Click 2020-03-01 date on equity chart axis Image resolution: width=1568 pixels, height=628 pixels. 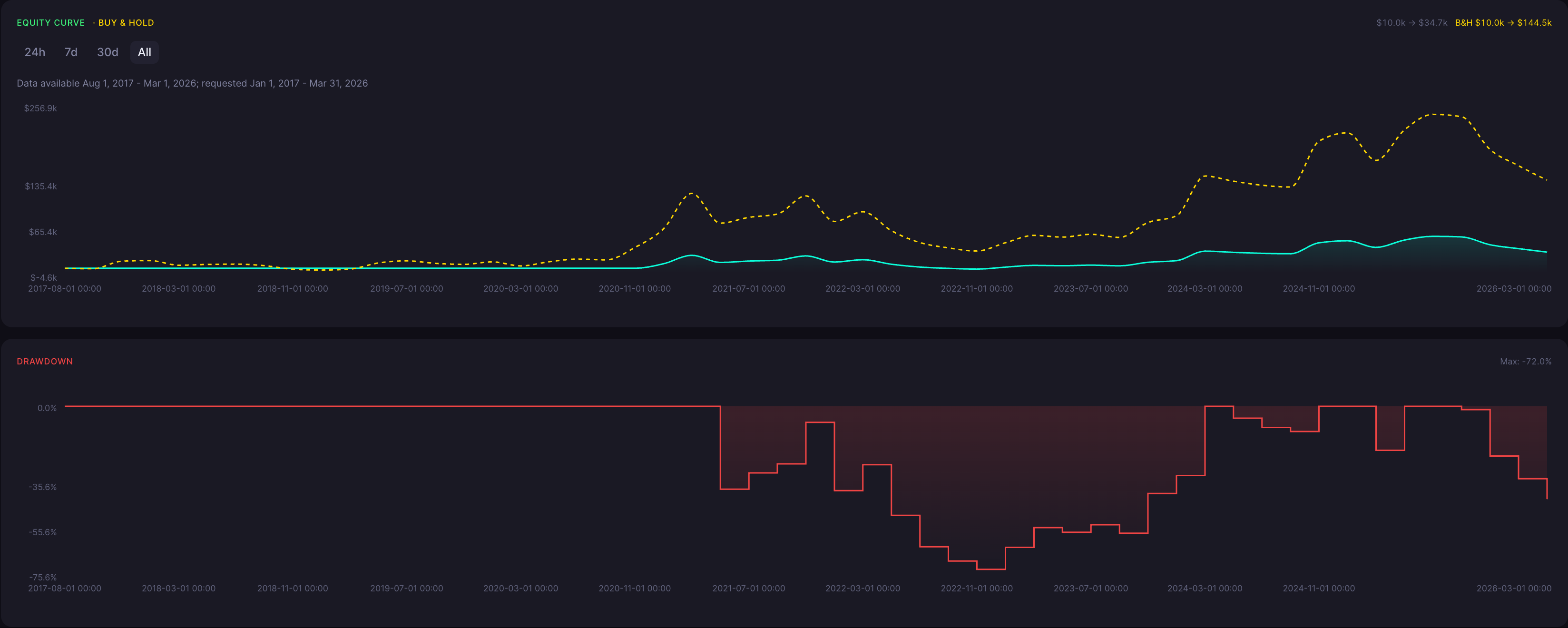pos(520,288)
